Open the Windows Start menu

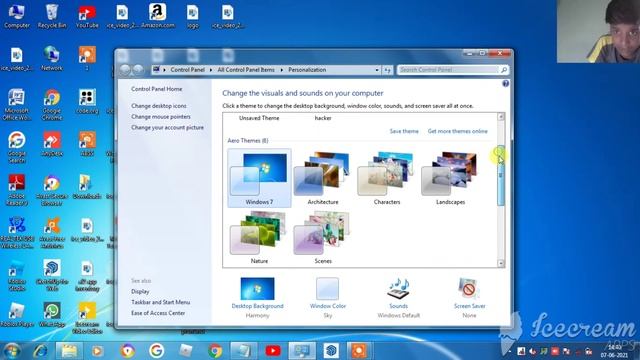pyautogui.click(x=11, y=351)
